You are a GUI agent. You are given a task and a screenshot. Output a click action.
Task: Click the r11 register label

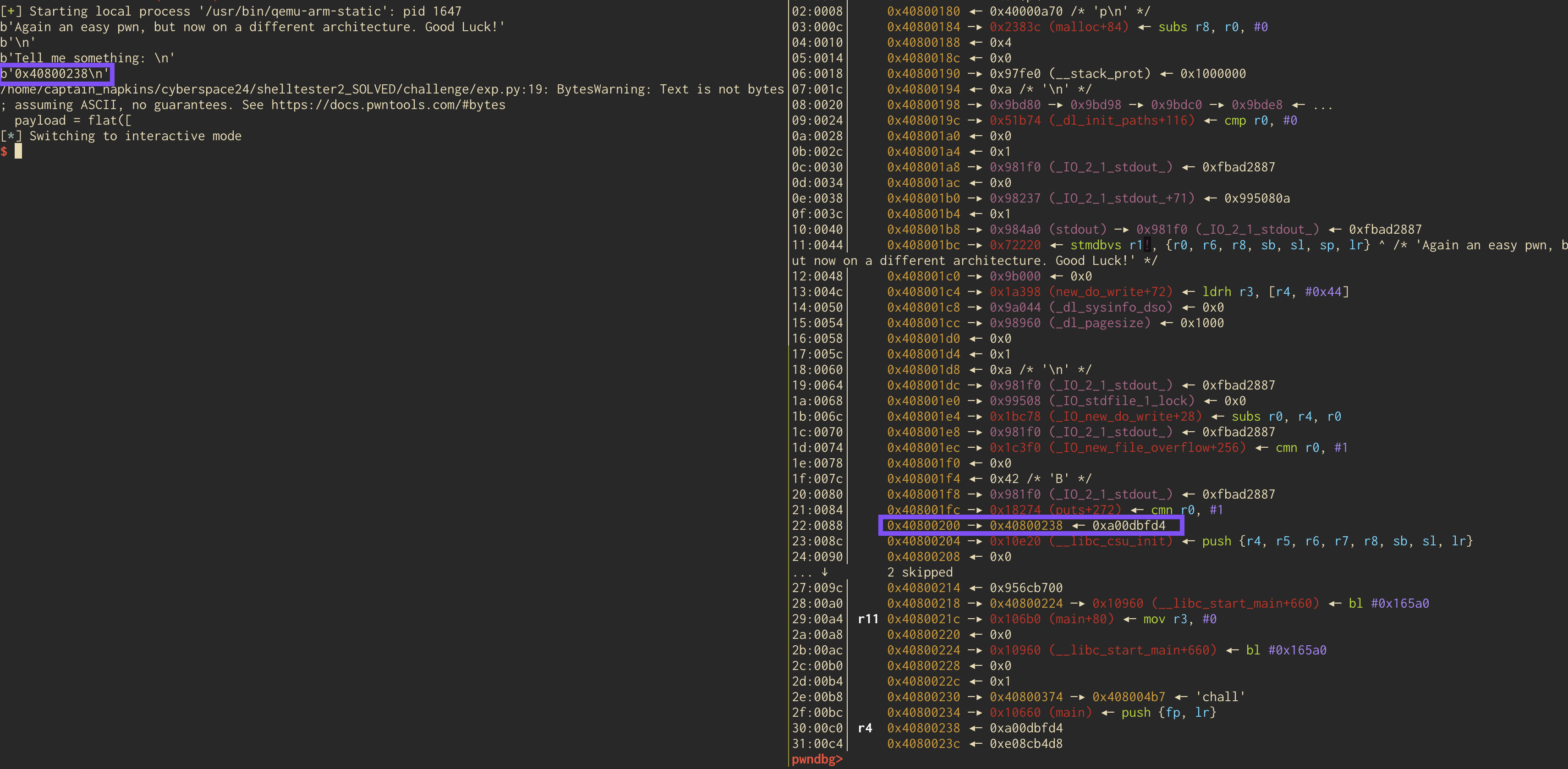(x=867, y=619)
